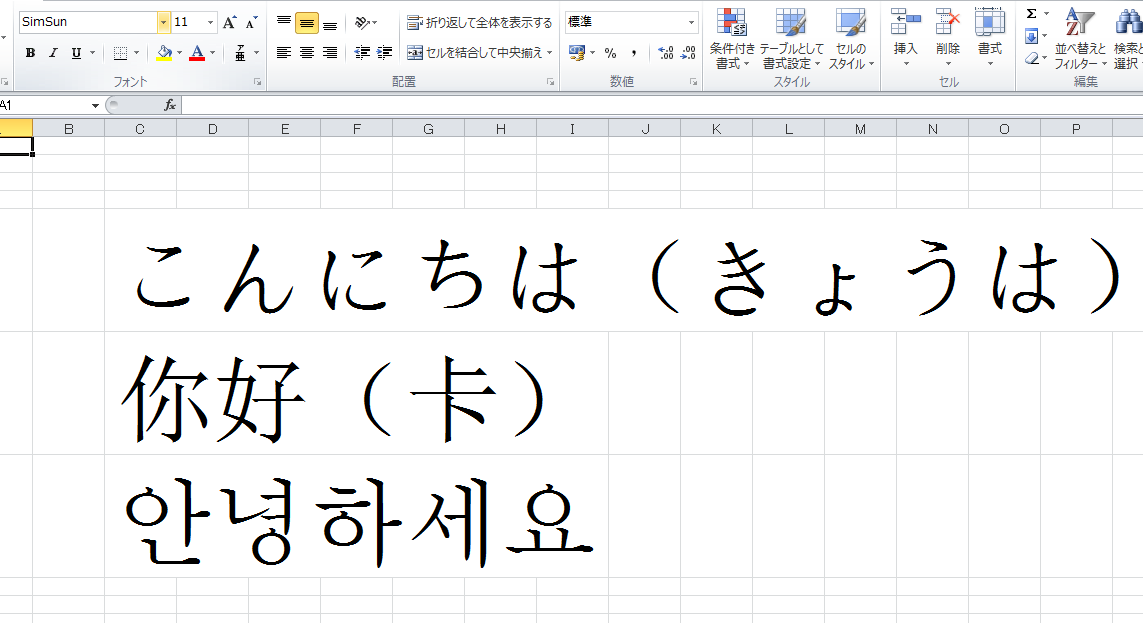The width and height of the screenshot is (1143, 623).
Task: Open font color dropdown arrow
Action: tap(212, 52)
